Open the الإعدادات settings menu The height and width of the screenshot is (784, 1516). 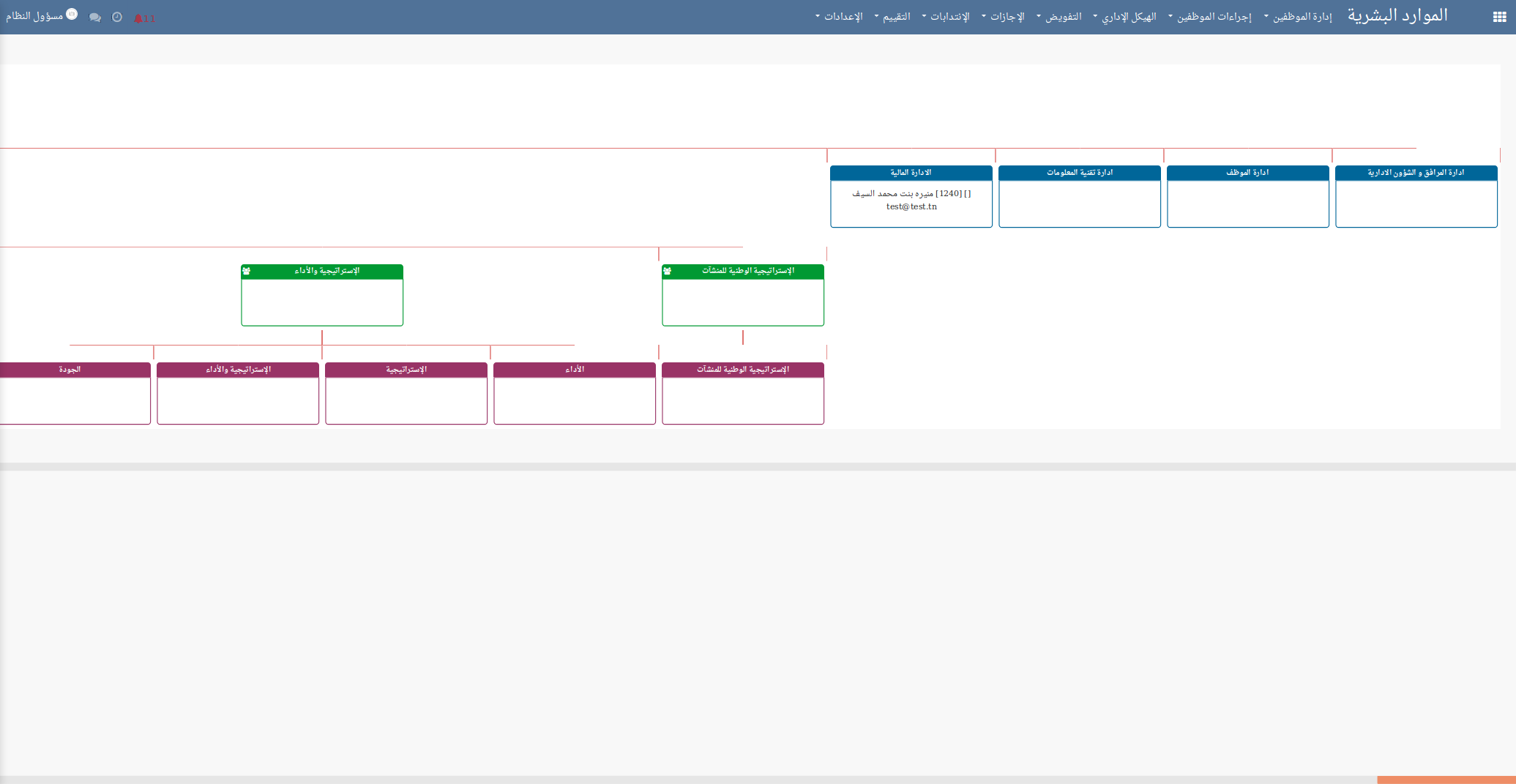point(840,17)
